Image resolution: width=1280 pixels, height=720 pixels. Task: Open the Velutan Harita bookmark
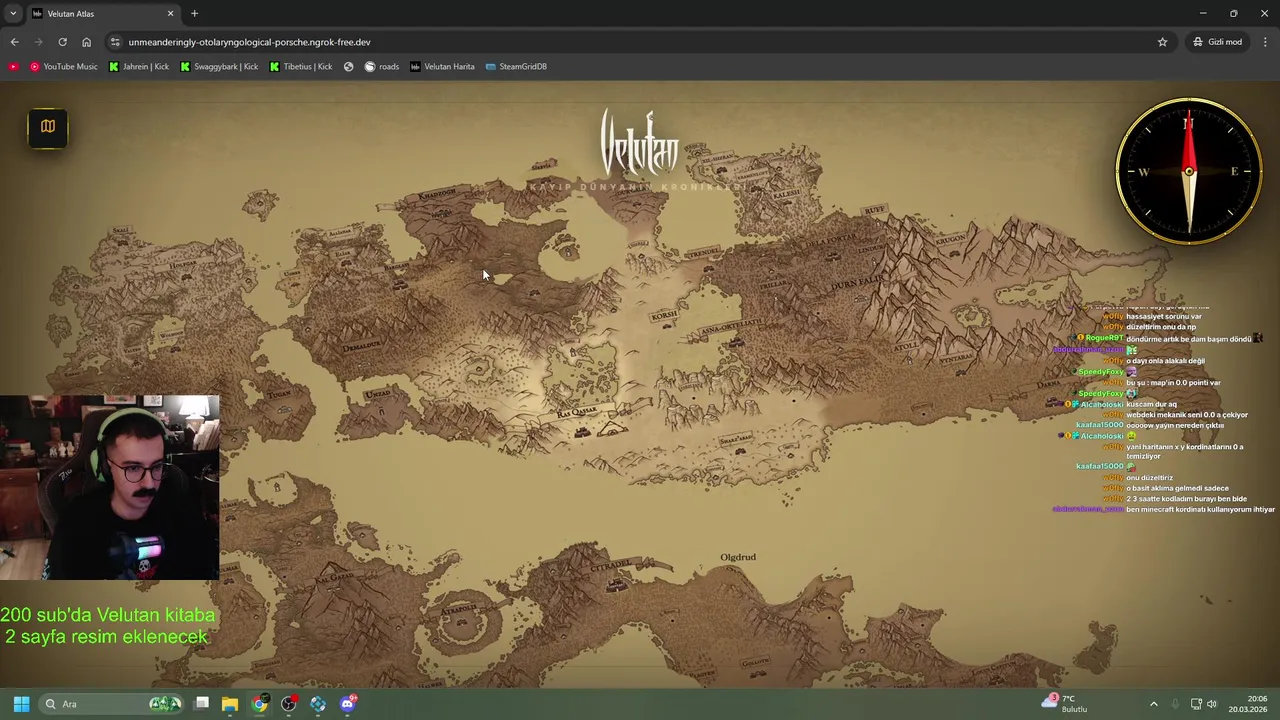click(442, 66)
